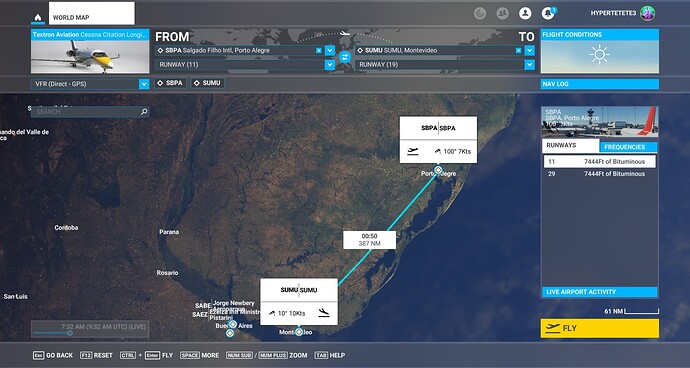The width and height of the screenshot is (690, 368).
Task: Click the flight plane icon between FROM and TO
Action: [345, 33]
